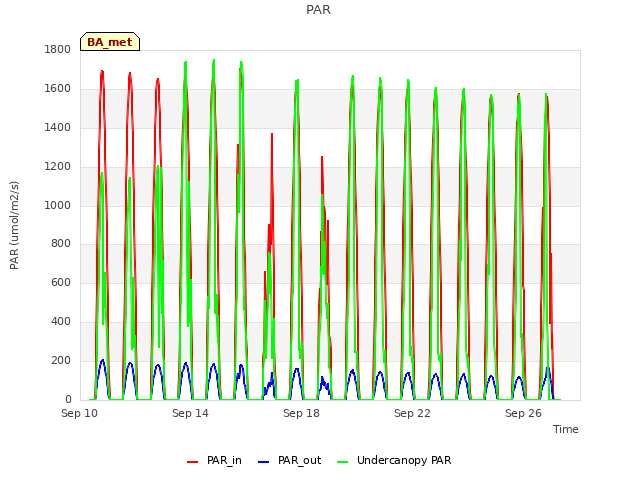
Task: Click the Sep 22 x-axis tick label
Action: point(412,413)
